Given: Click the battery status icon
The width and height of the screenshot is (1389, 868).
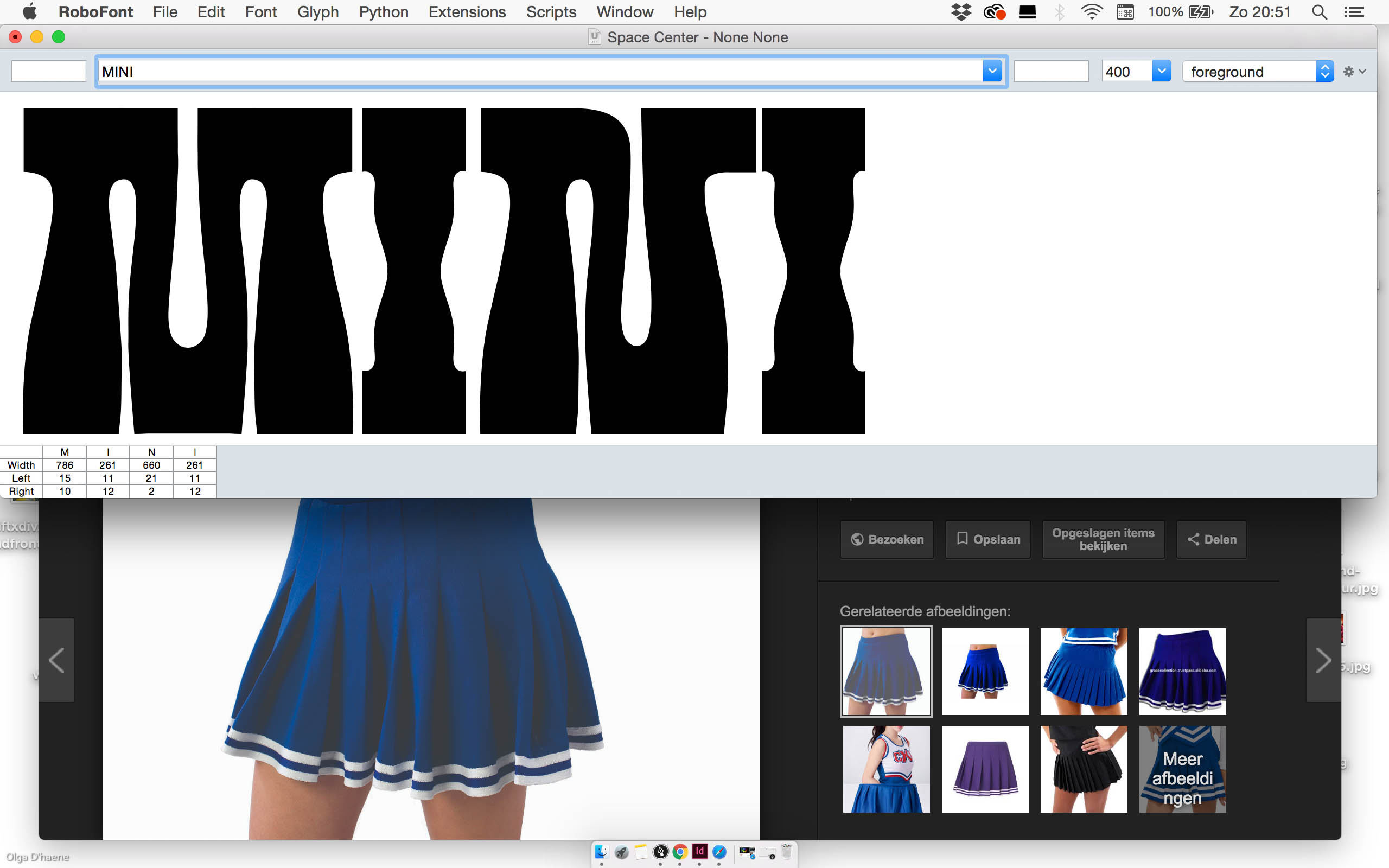Looking at the screenshot, I should tap(1201, 11).
